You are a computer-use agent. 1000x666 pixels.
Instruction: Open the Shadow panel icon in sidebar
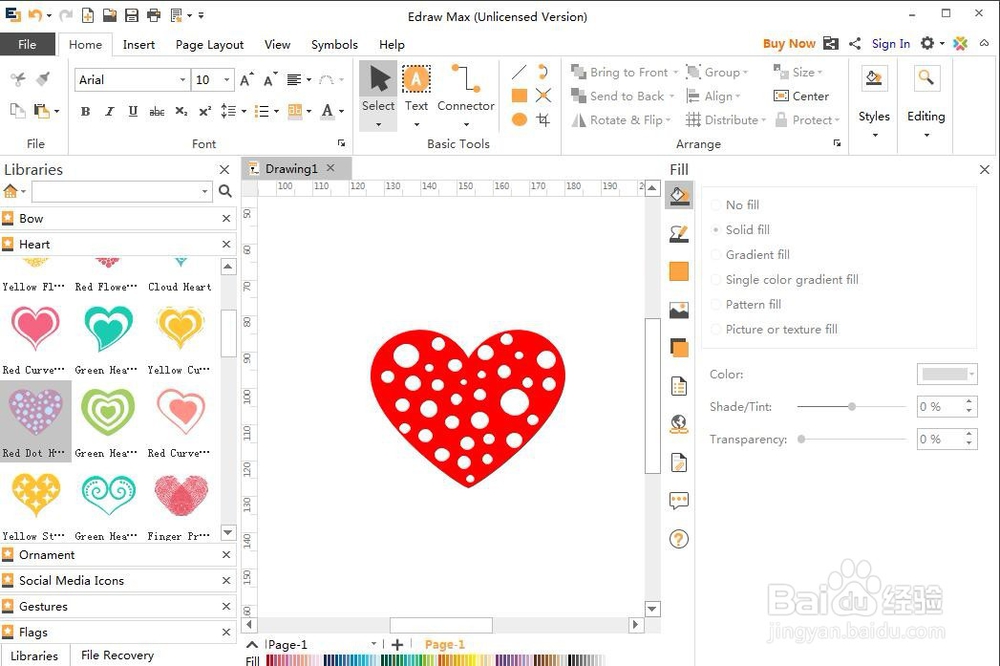(679, 272)
